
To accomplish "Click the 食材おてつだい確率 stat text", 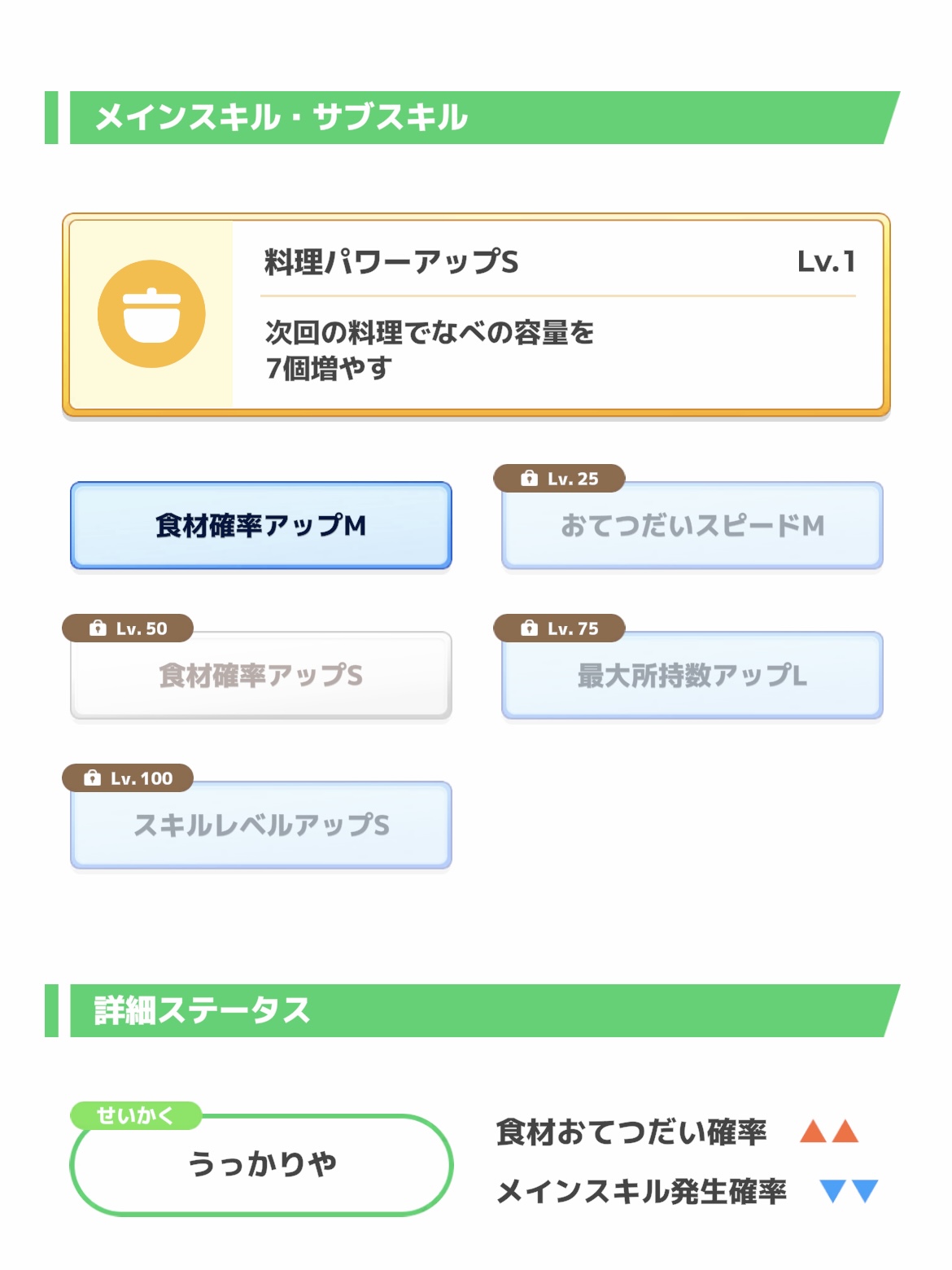I will 631,1132.
